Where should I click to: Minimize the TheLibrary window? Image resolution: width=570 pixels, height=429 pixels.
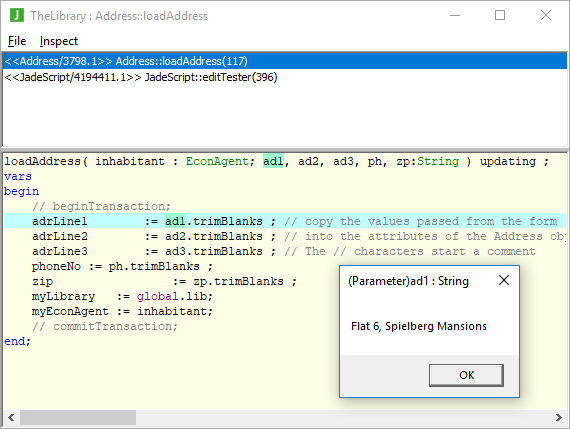pyautogui.click(x=455, y=15)
